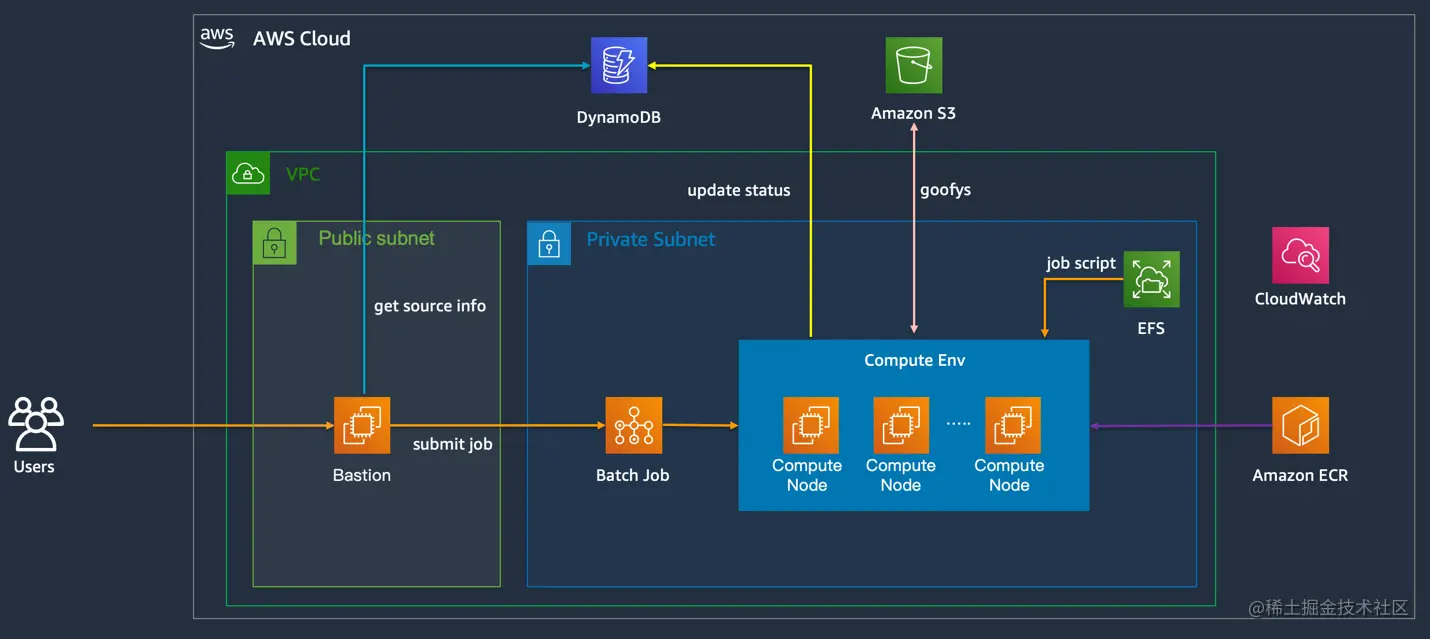Select the last Compute Node icon

(1013, 425)
